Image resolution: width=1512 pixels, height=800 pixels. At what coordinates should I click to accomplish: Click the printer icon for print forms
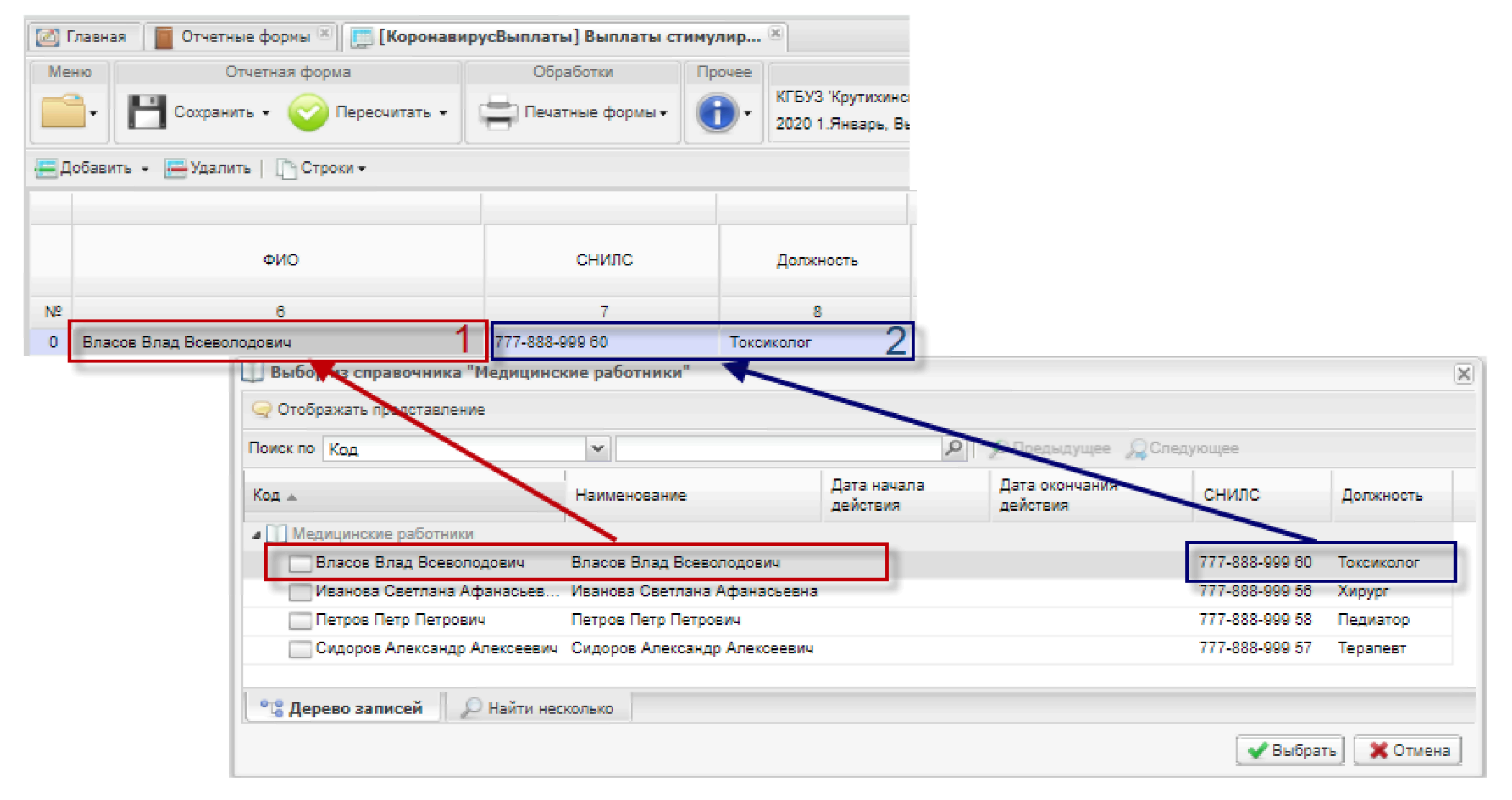pos(498,112)
